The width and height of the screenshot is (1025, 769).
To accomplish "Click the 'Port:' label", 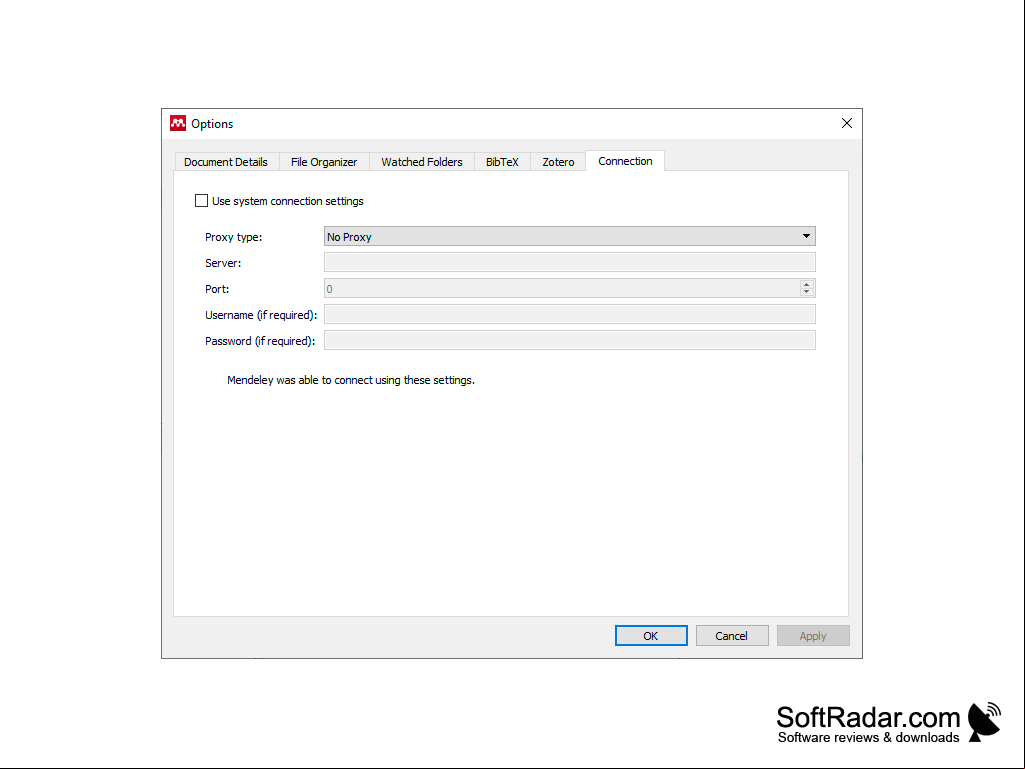I will (217, 288).
